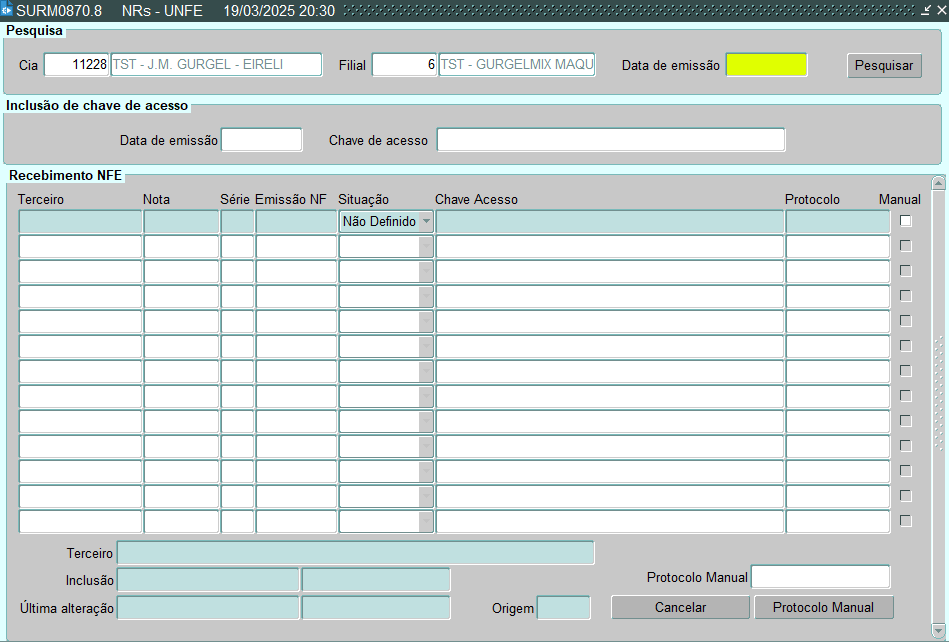
Task: Toggle the Manual checkbox in second row
Action: tap(906, 246)
